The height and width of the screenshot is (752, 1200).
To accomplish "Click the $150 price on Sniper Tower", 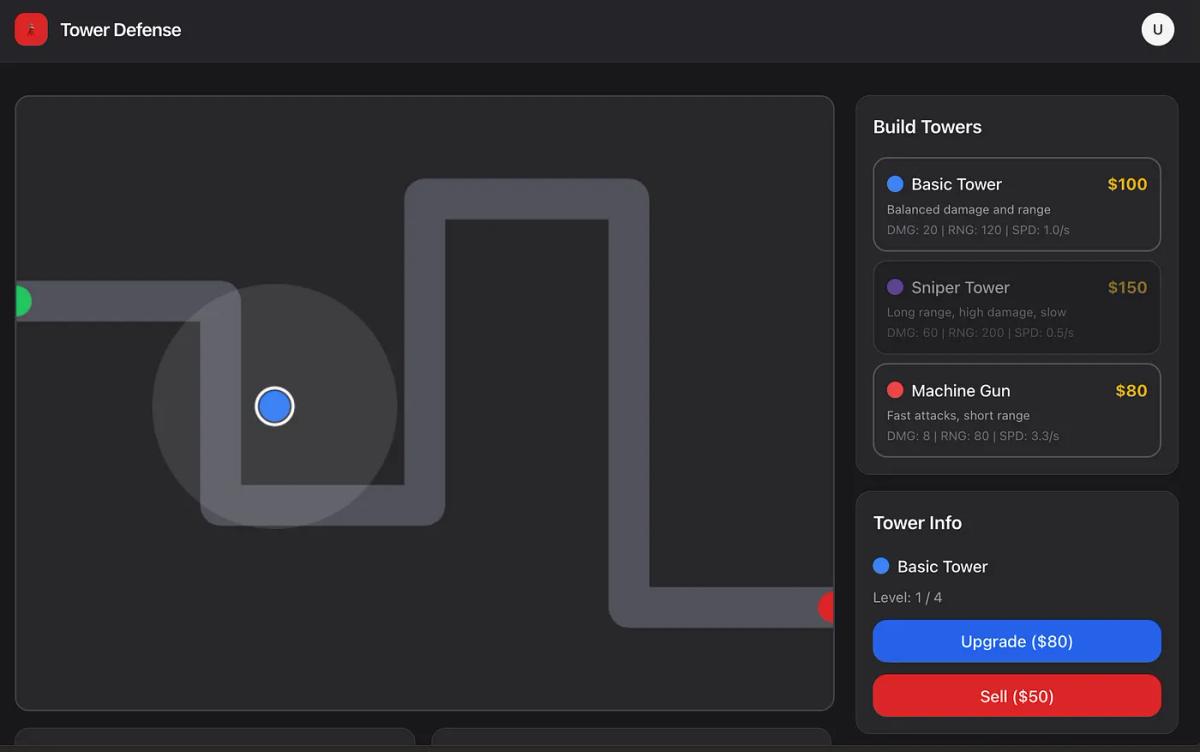I will coord(1127,287).
